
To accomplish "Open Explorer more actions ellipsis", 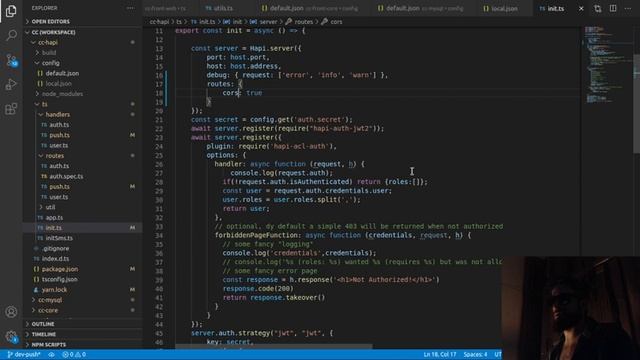I will [x=130, y=8].
